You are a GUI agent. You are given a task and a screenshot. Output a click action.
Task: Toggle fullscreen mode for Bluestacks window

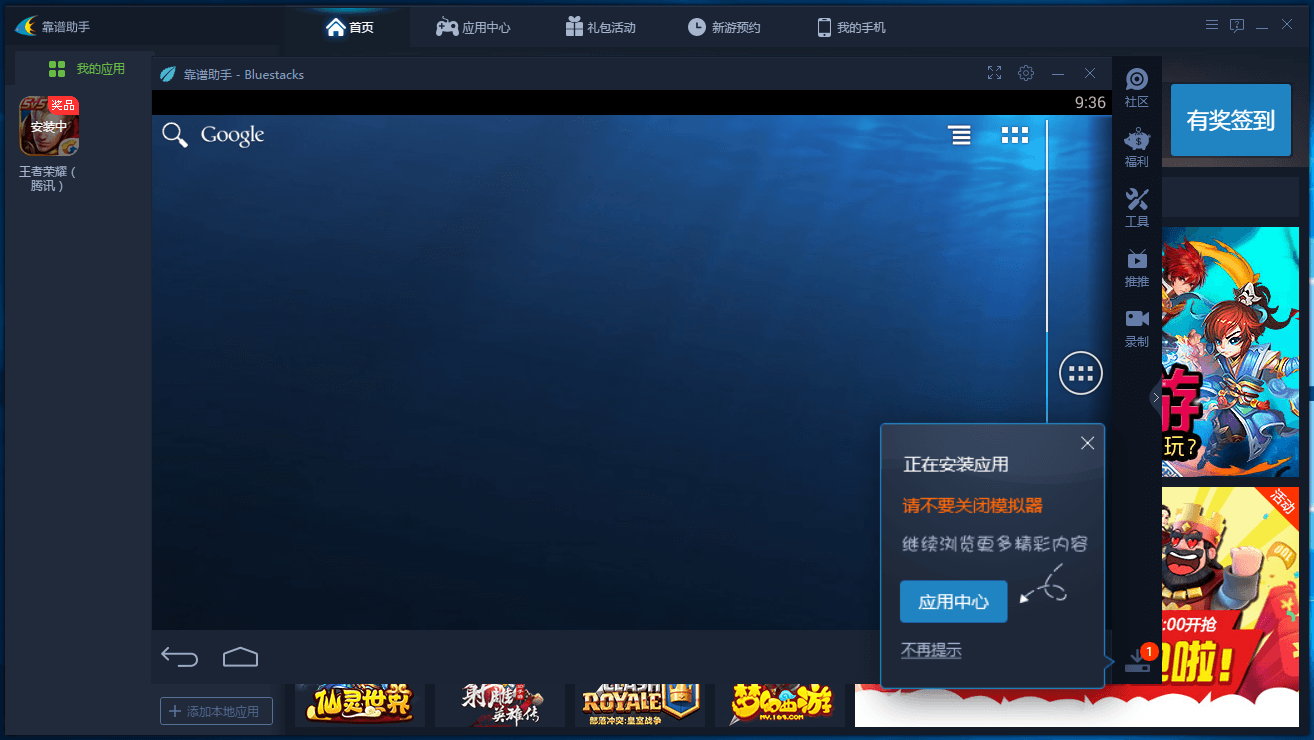coord(994,73)
